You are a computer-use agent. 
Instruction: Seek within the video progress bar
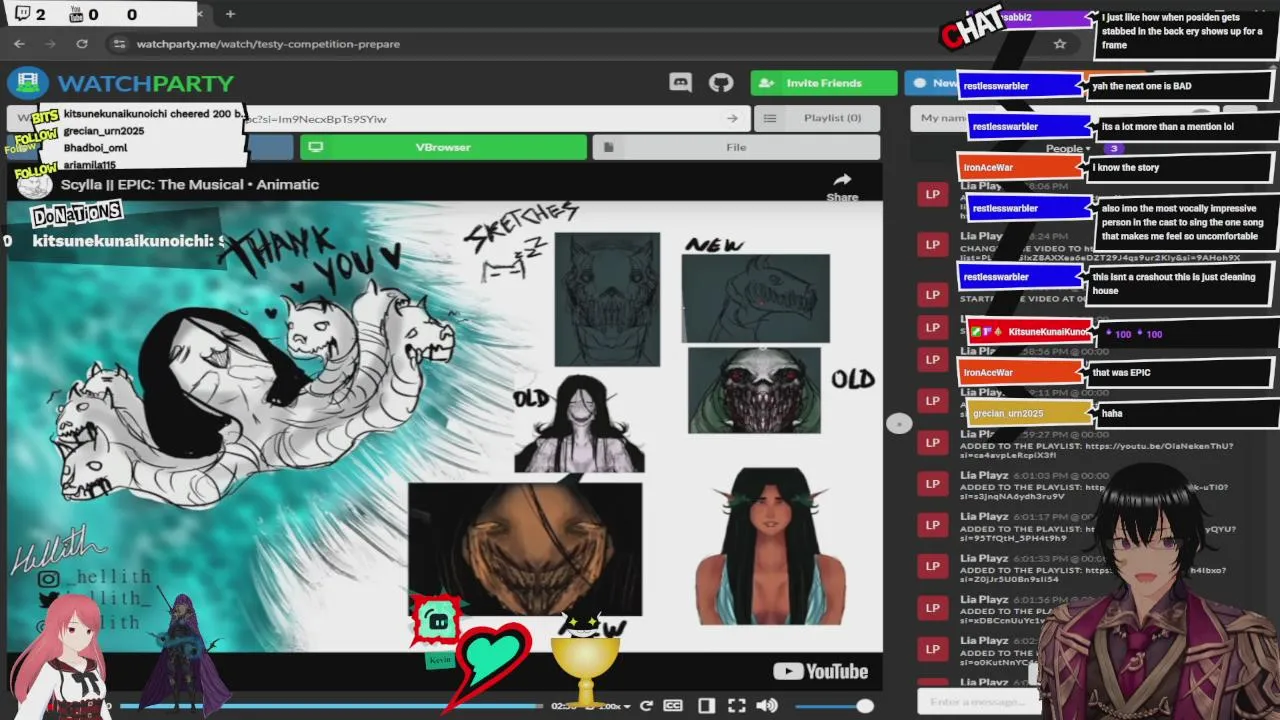(x=330, y=706)
